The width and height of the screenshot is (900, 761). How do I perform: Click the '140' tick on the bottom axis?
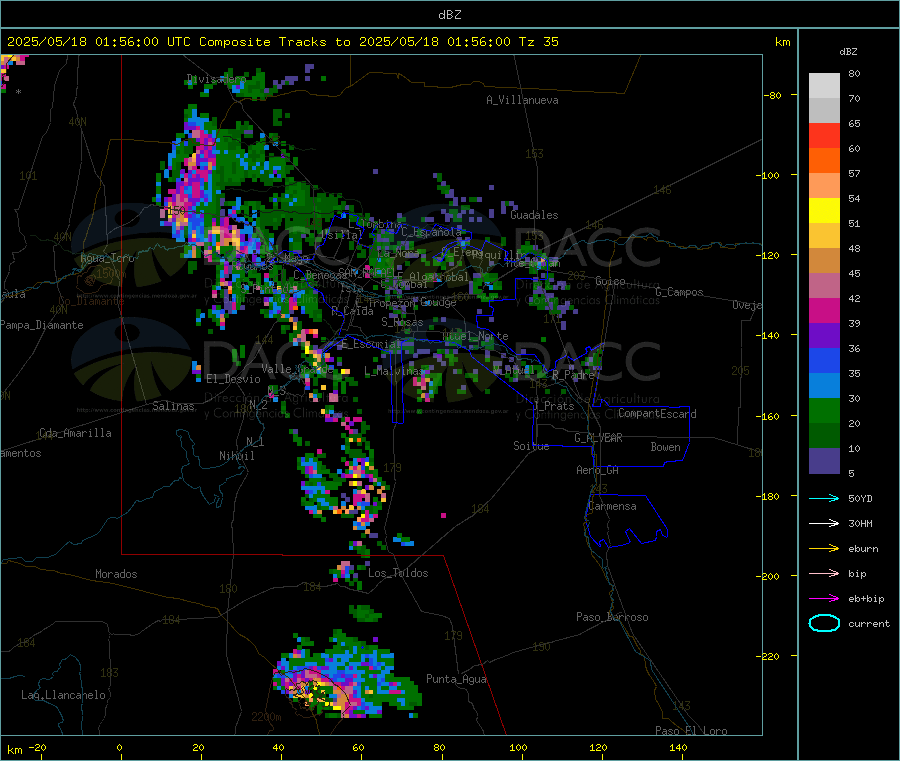678,747
